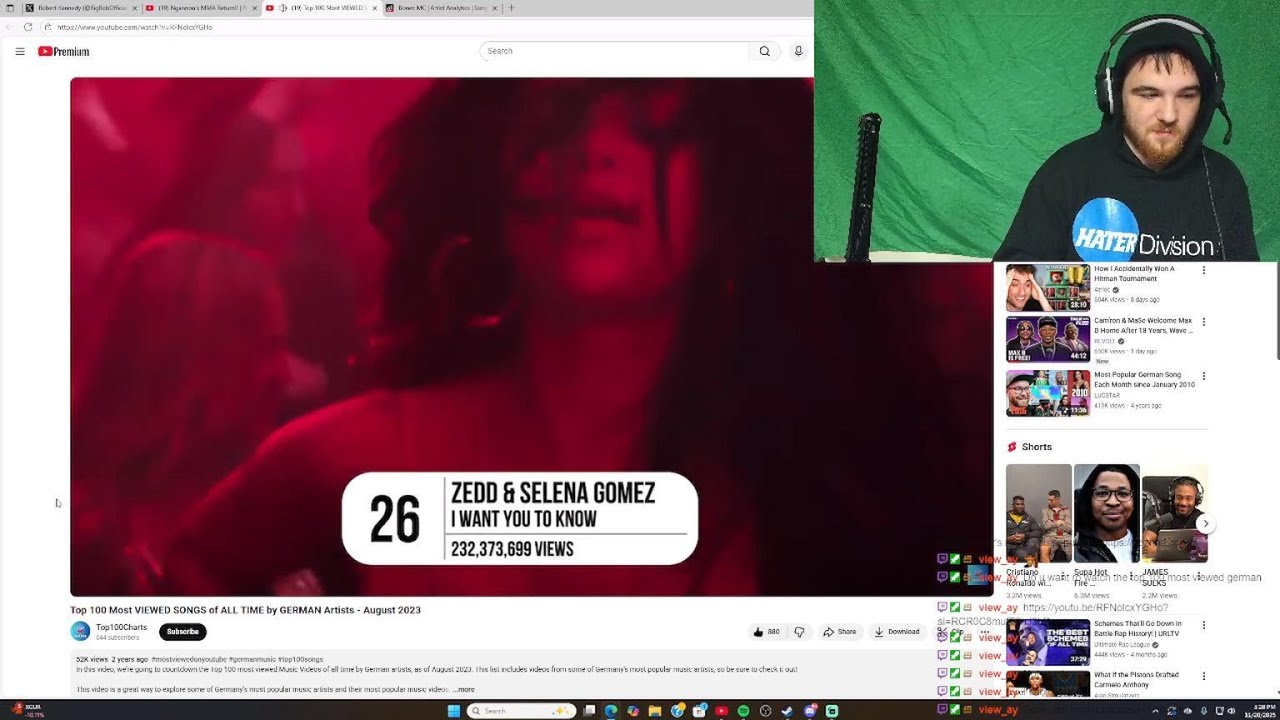The image size is (1280, 720).
Task: Click the black Subscribe button
Action: point(182,632)
